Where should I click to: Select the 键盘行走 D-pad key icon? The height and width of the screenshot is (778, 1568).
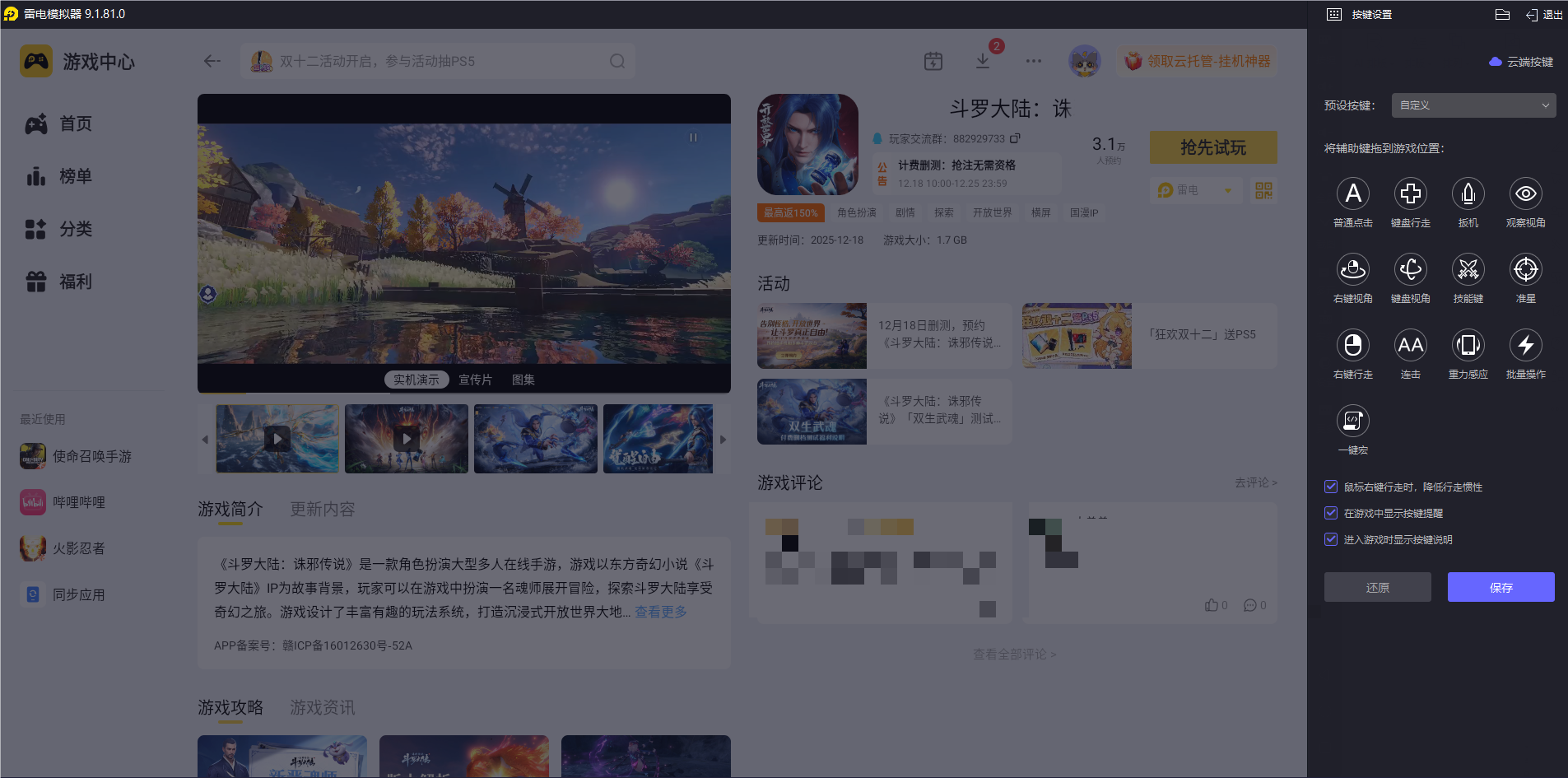[x=1410, y=193]
